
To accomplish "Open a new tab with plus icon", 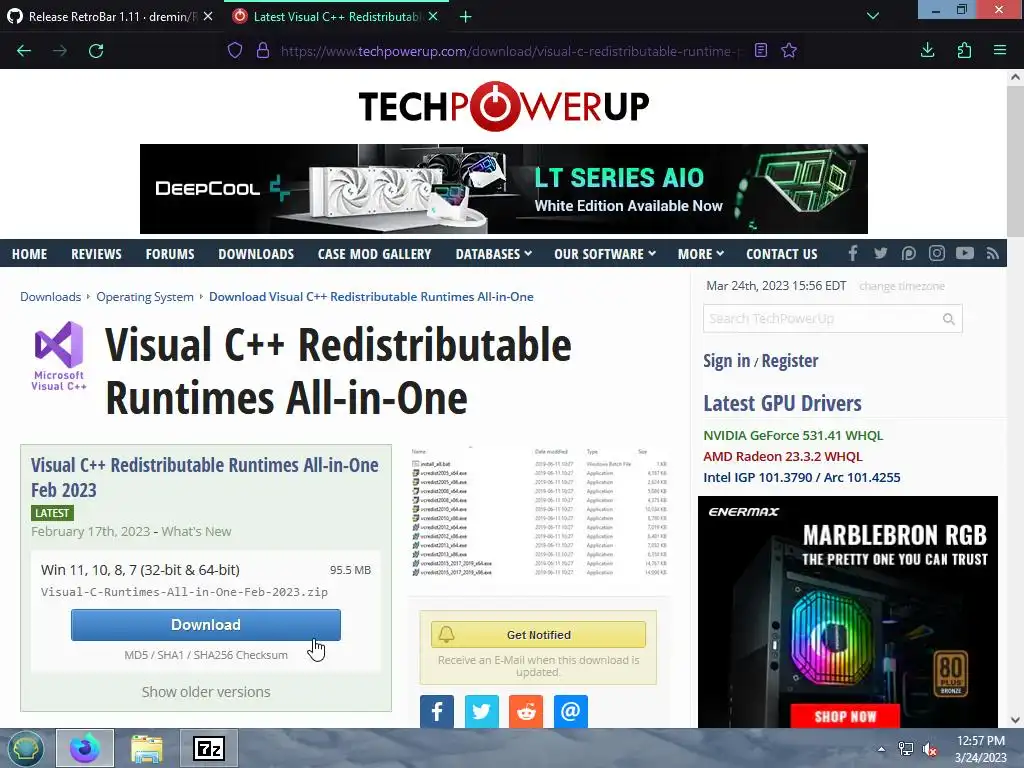I will tap(466, 17).
